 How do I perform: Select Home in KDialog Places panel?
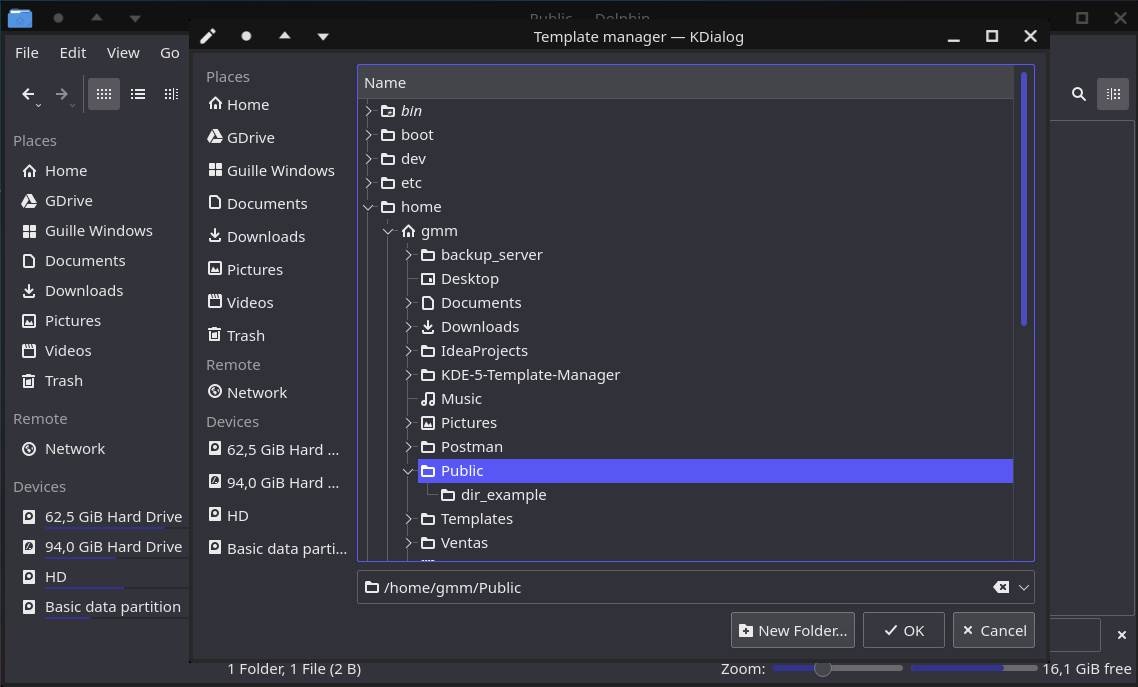click(x=238, y=104)
